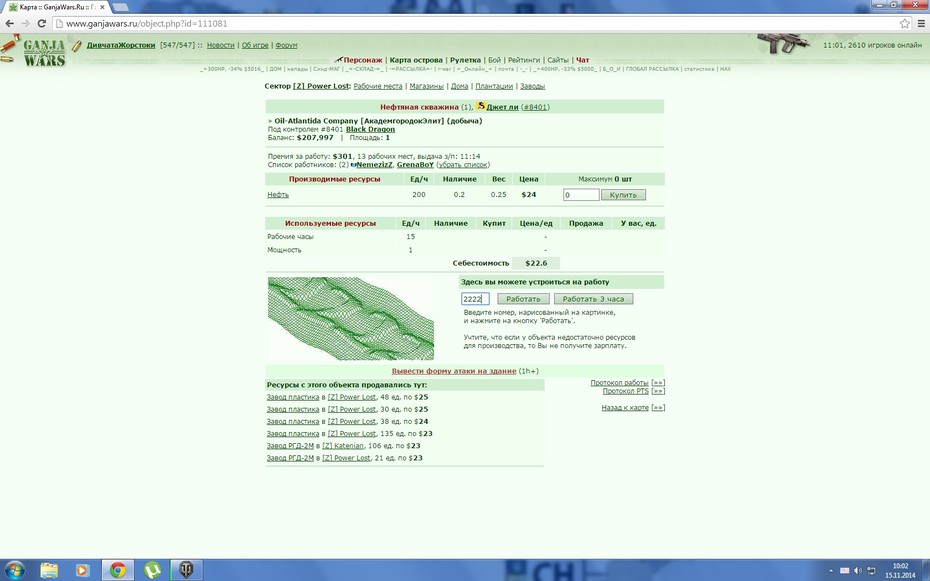Click the pencil icon beside ДивчатаЖорстоки
Viewport: 930px width, 581px height.
[x=77, y=46]
